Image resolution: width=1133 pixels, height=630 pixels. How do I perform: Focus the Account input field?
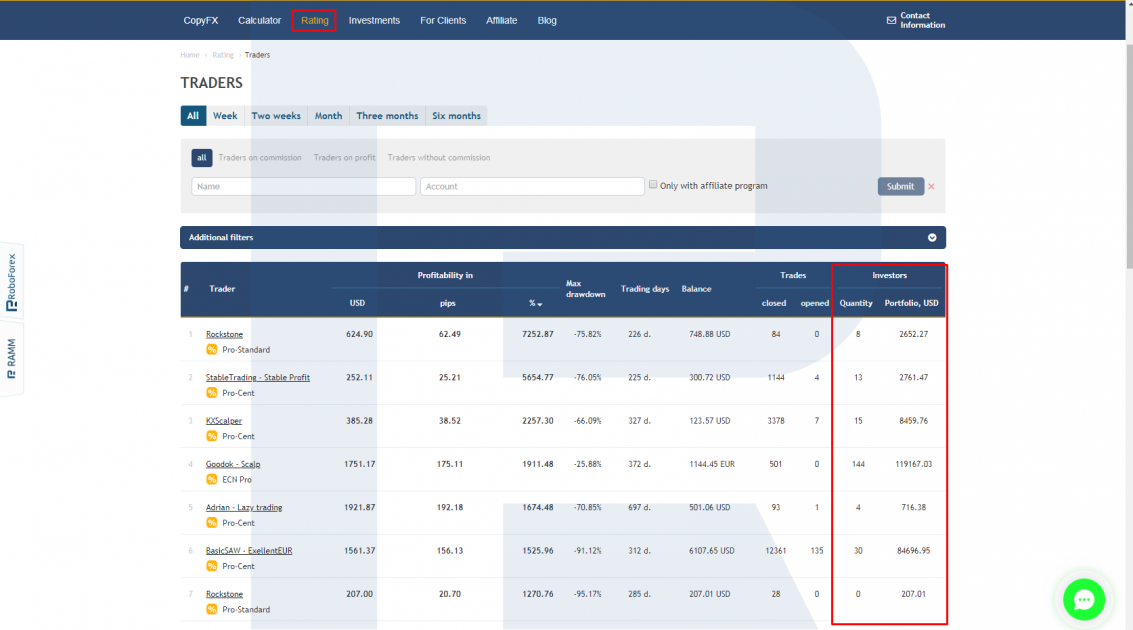point(532,186)
